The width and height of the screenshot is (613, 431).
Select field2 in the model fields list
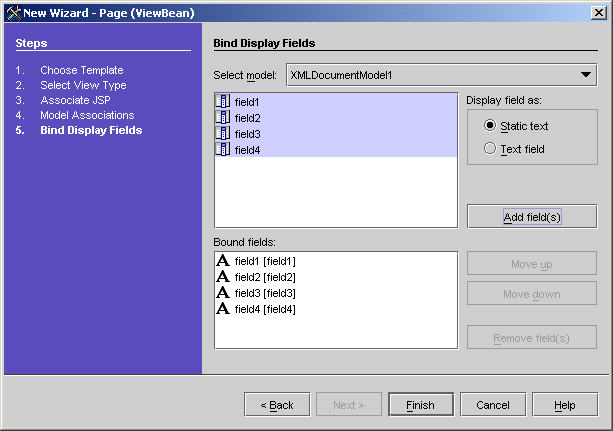pyautogui.click(x=336, y=118)
